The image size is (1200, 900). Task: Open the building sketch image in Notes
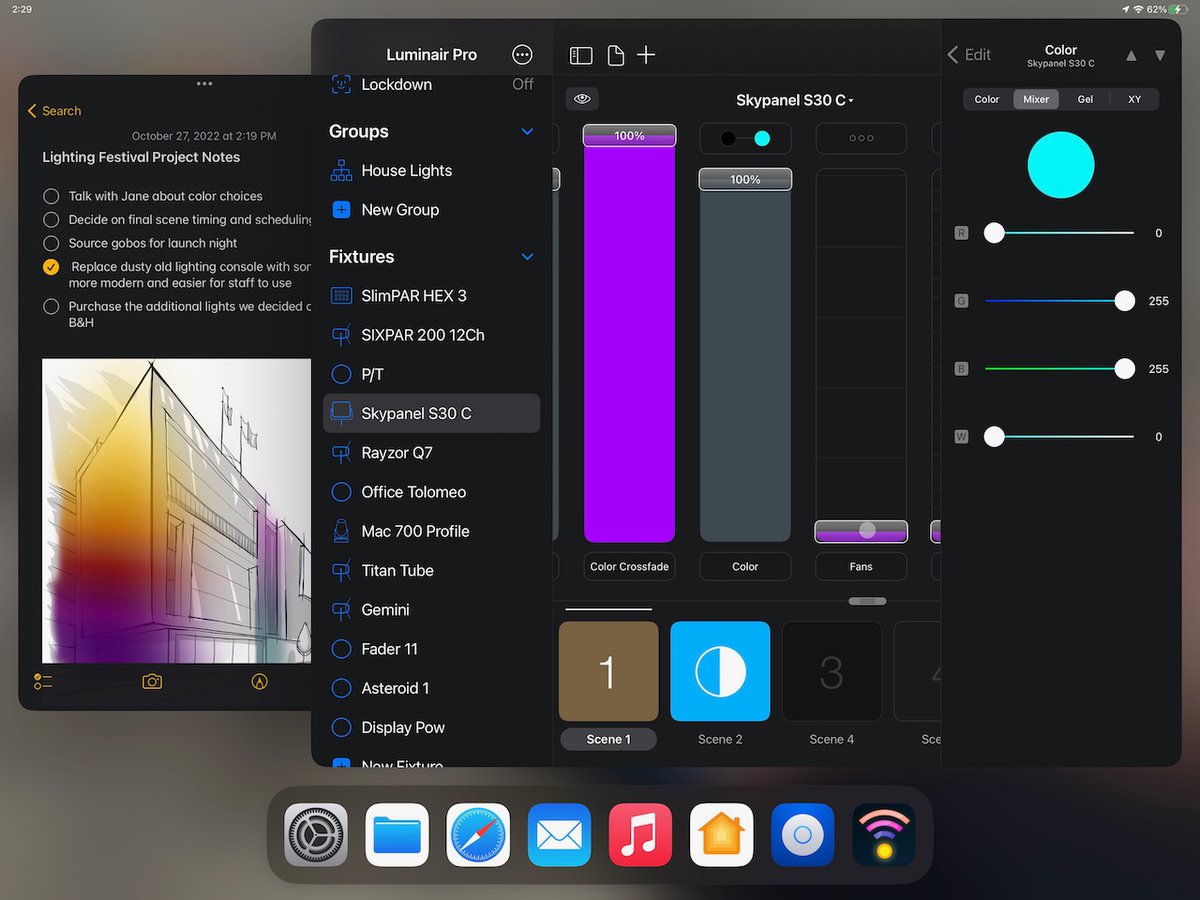click(177, 510)
